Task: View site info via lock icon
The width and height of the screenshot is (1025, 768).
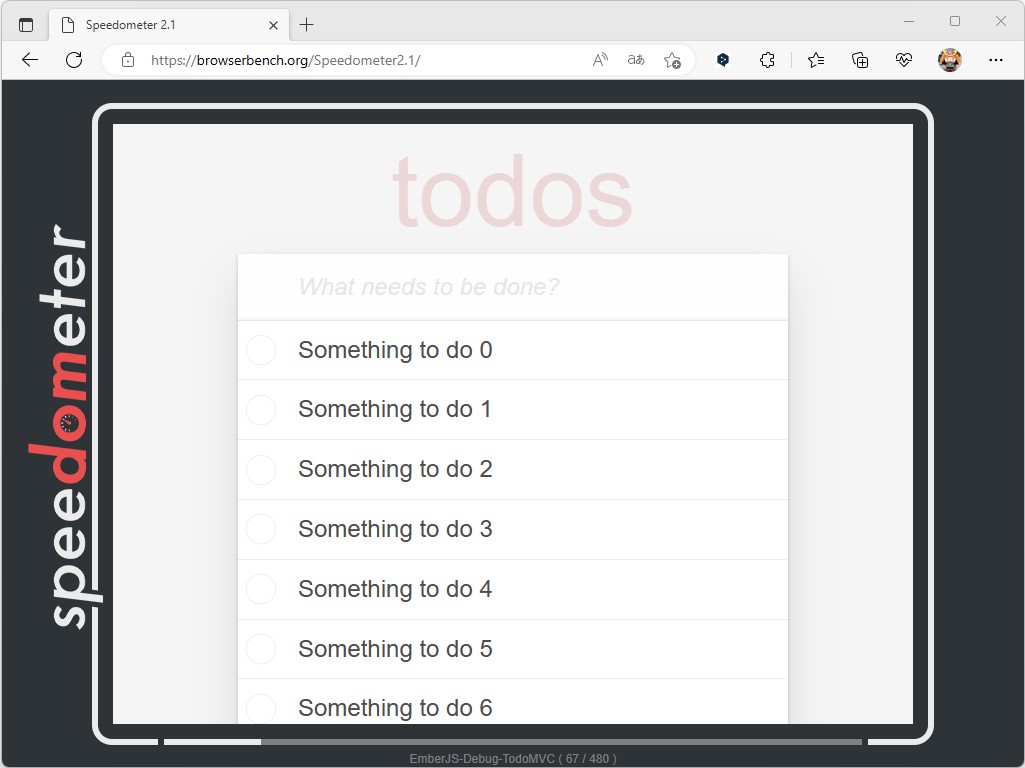Action: click(128, 60)
